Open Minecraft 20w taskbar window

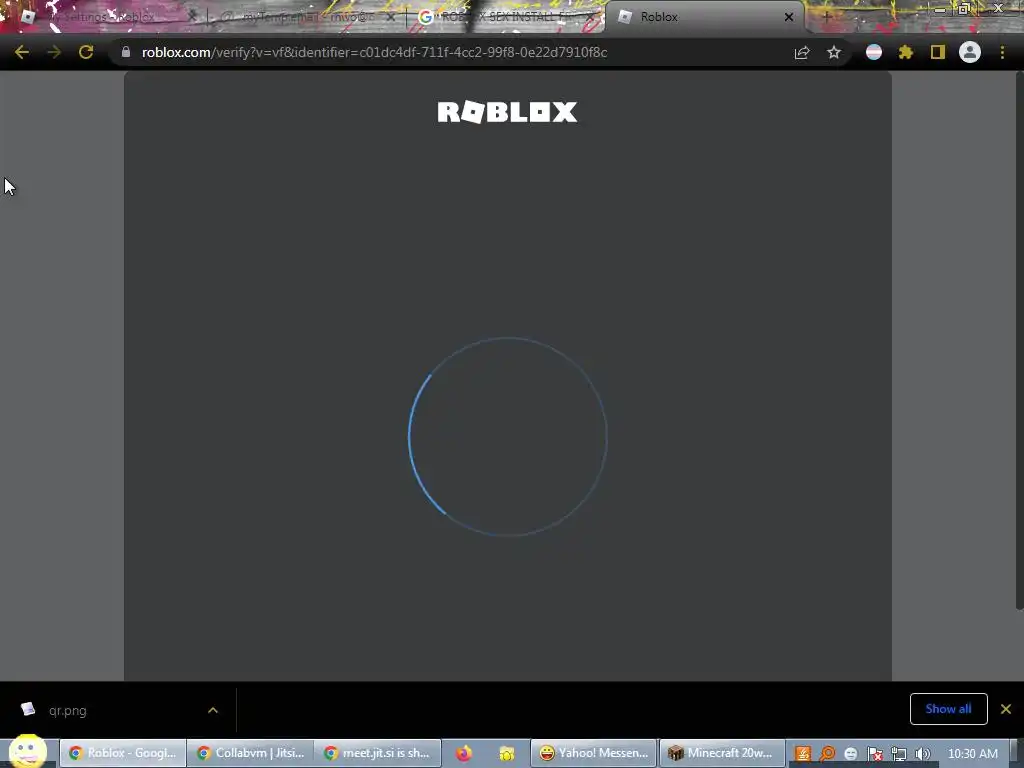(x=722, y=753)
